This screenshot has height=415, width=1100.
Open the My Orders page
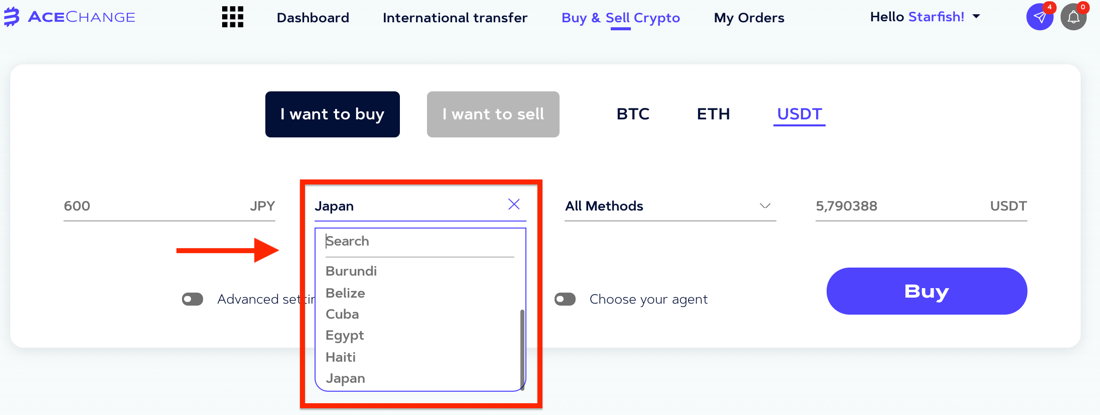749,18
